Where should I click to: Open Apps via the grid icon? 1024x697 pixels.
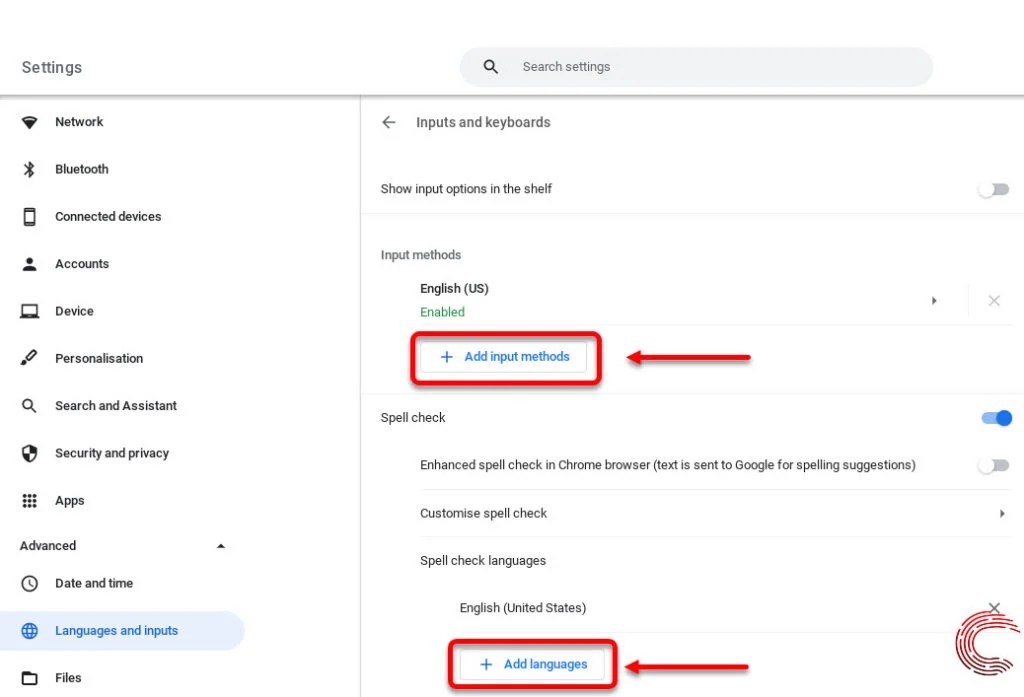click(31, 500)
